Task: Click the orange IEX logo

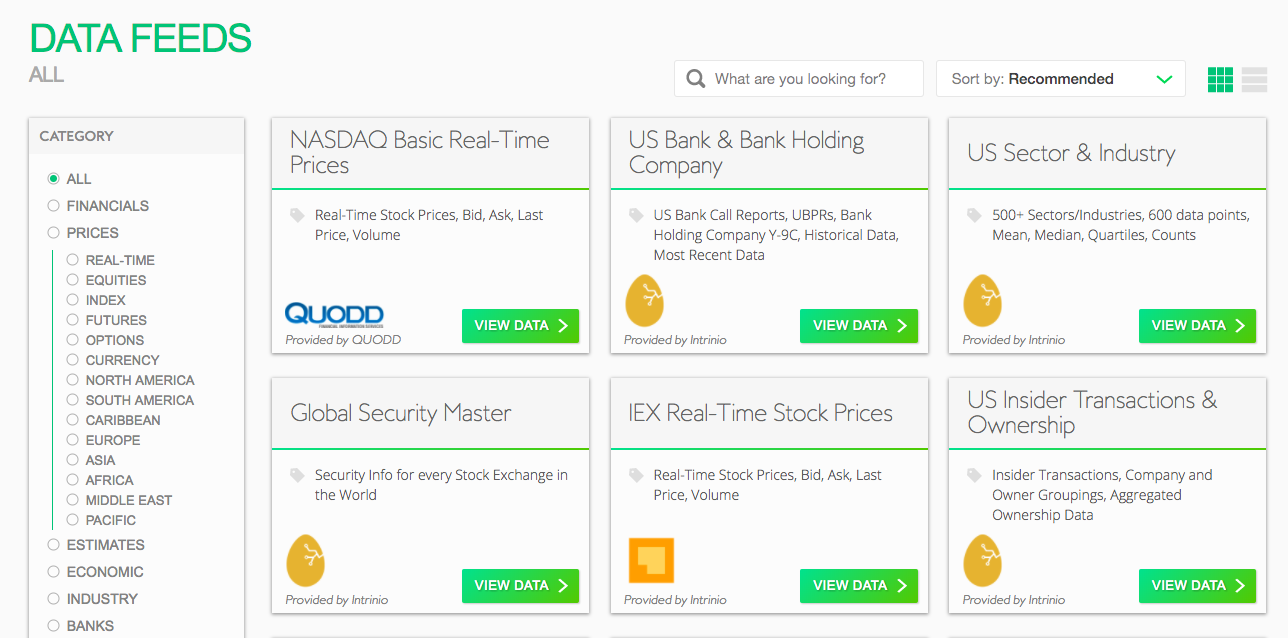Action: click(651, 561)
